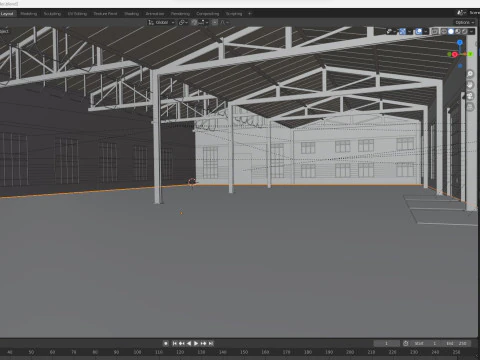480x360 pixels.
Task: Switch to material preview shading
Action: [458, 31]
